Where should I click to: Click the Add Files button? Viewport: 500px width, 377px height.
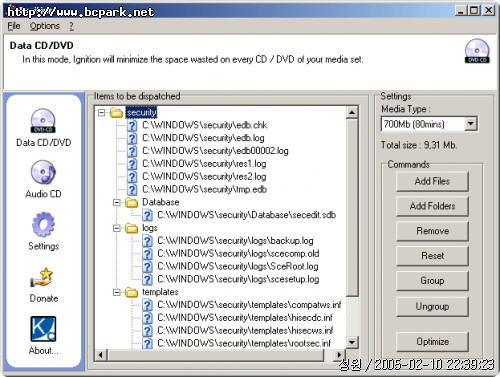432,181
